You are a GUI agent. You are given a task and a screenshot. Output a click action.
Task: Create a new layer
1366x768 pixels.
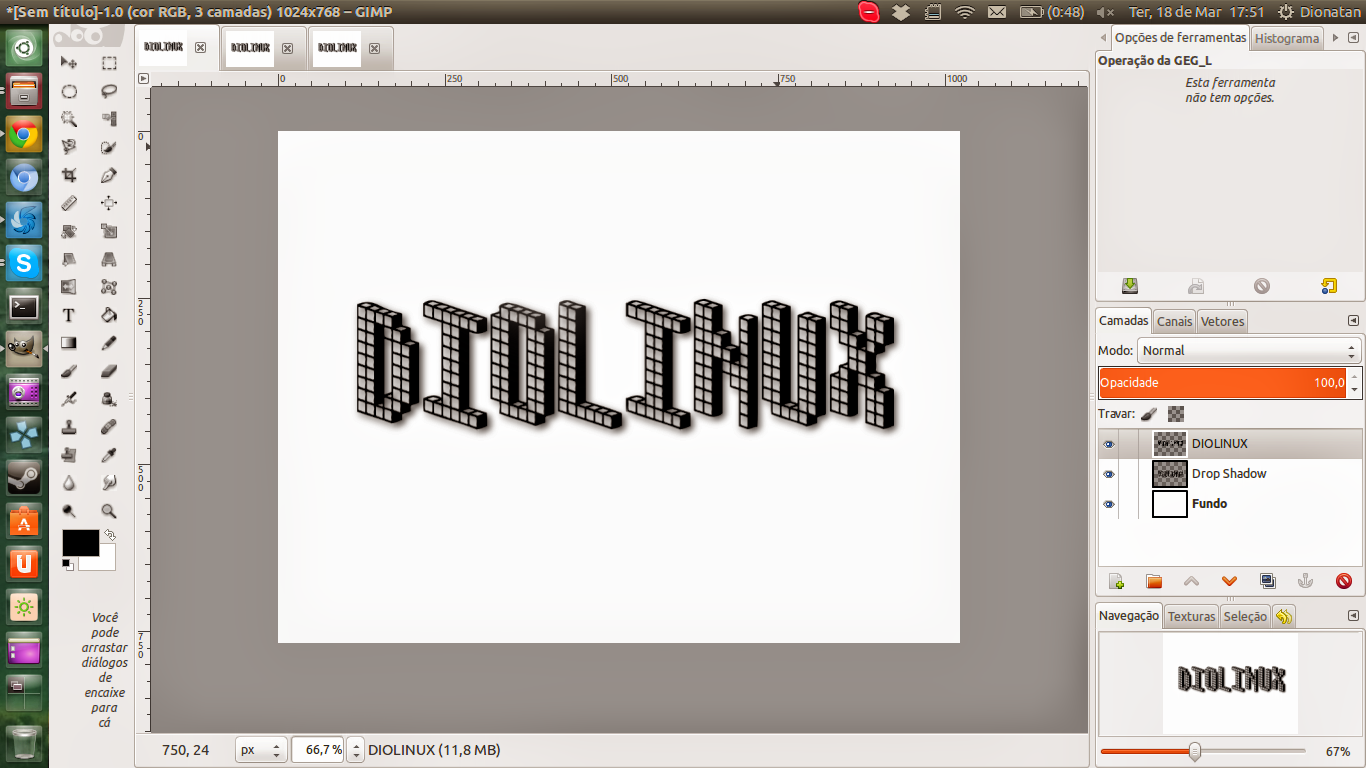pos(1117,581)
